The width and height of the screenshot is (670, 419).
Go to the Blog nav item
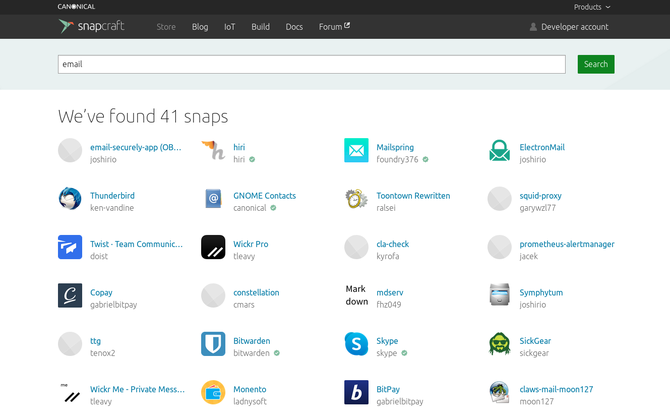(200, 27)
